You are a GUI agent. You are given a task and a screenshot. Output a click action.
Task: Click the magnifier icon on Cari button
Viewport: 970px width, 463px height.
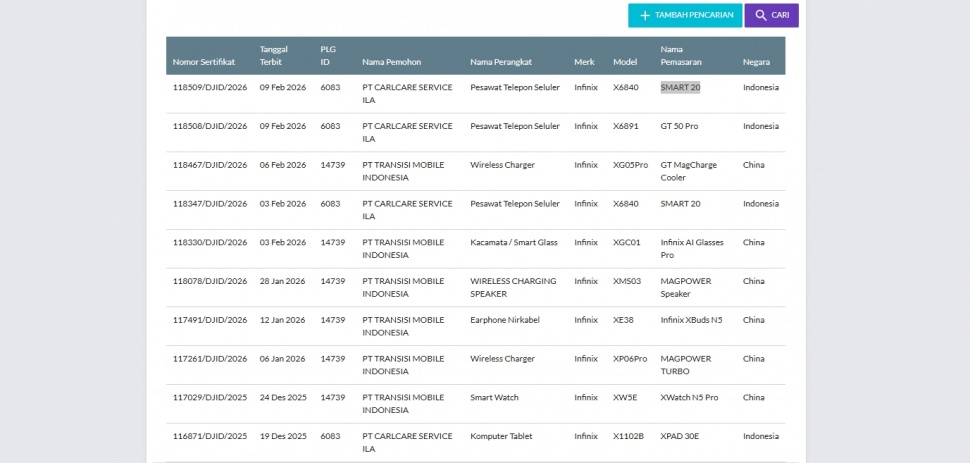click(x=761, y=16)
